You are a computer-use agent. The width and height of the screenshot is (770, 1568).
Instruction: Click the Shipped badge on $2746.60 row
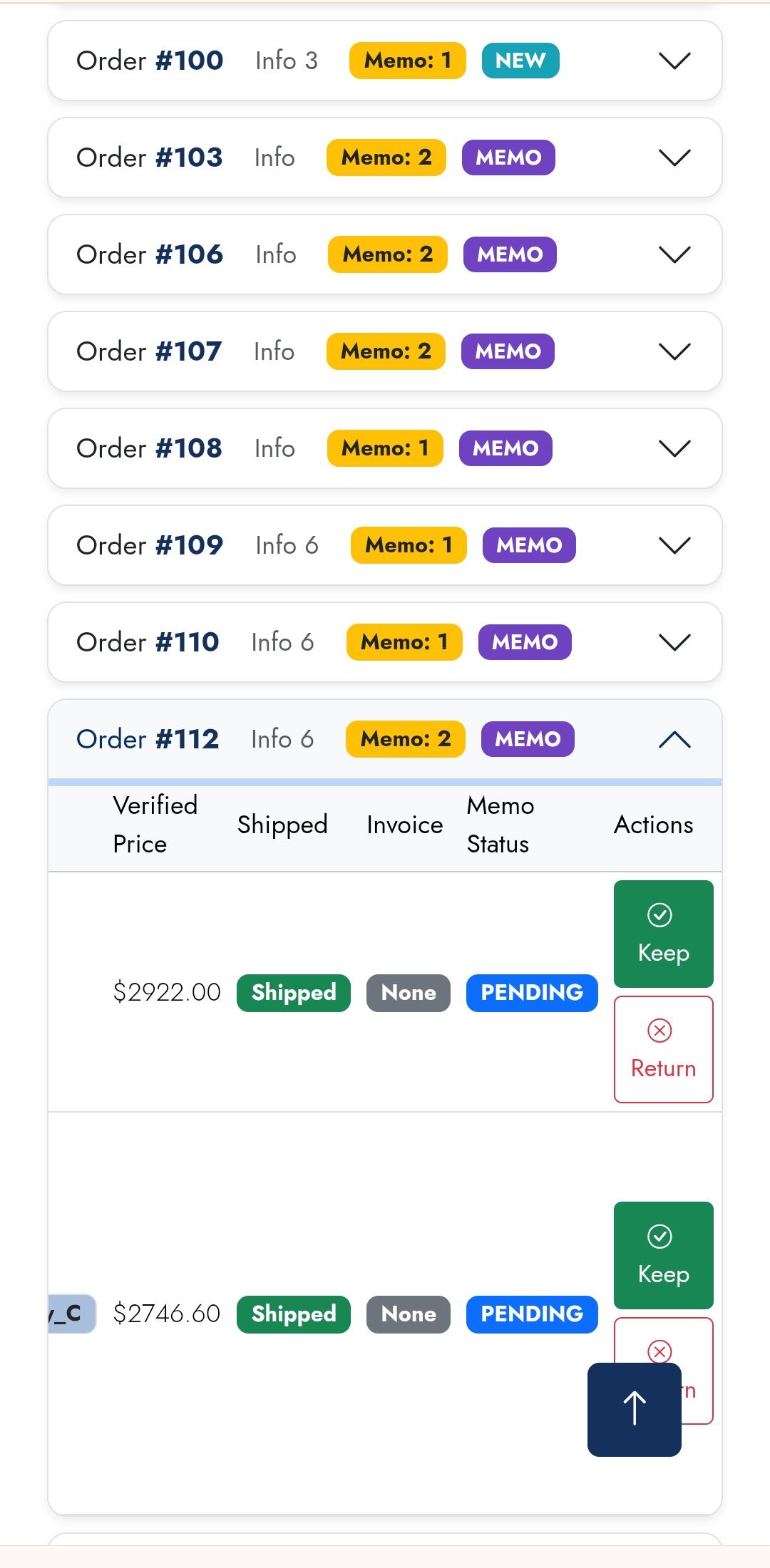pos(294,1314)
